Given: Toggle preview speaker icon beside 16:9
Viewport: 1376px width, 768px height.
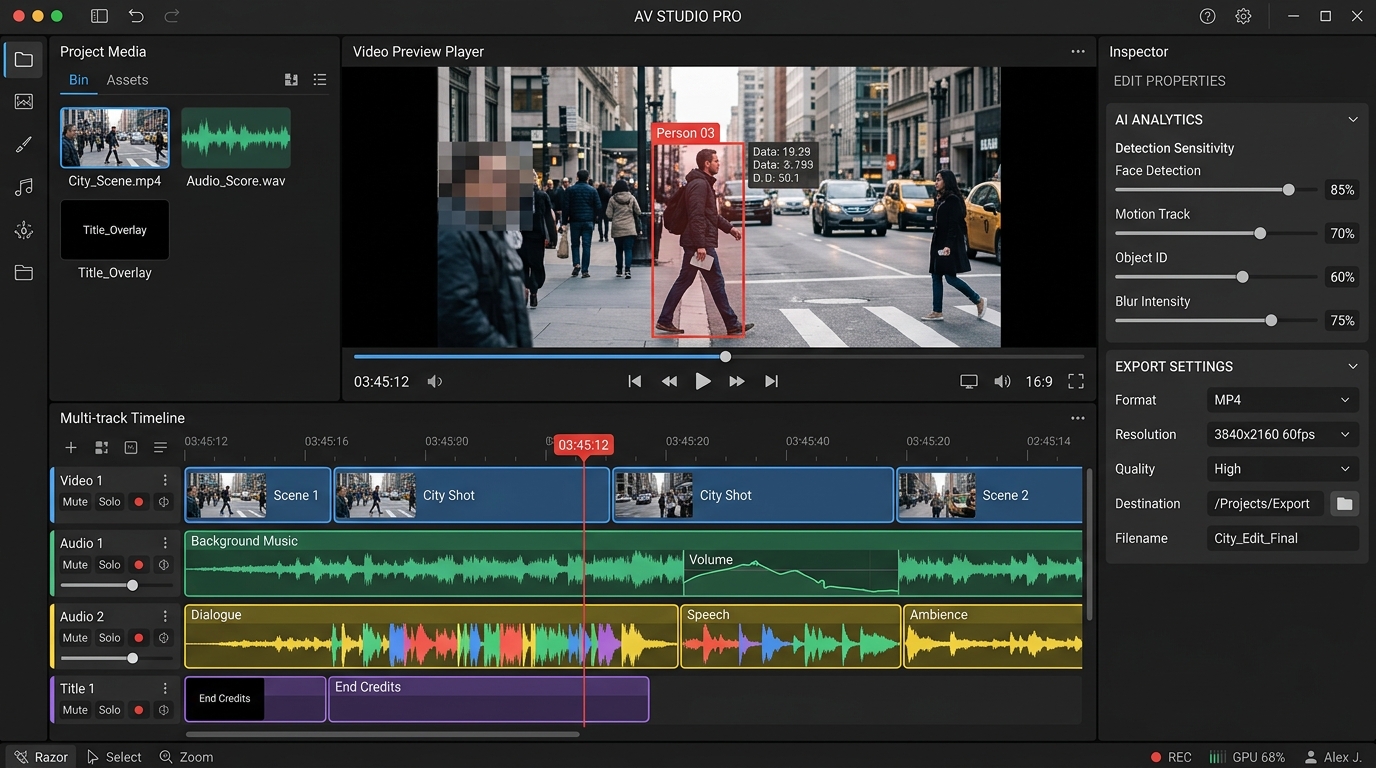Looking at the screenshot, I should (x=1002, y=381).
